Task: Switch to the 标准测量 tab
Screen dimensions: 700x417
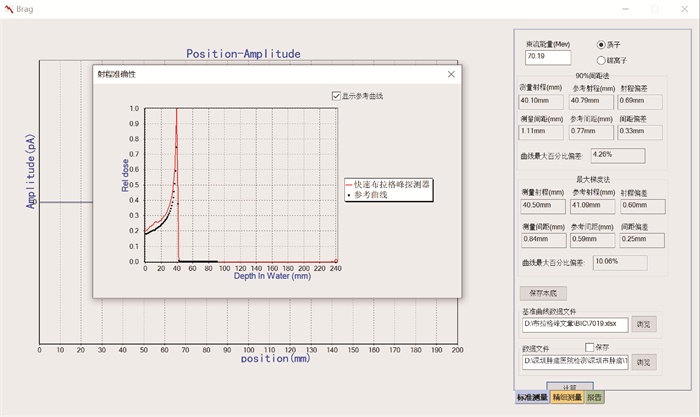Action: (x=532, y=397)
